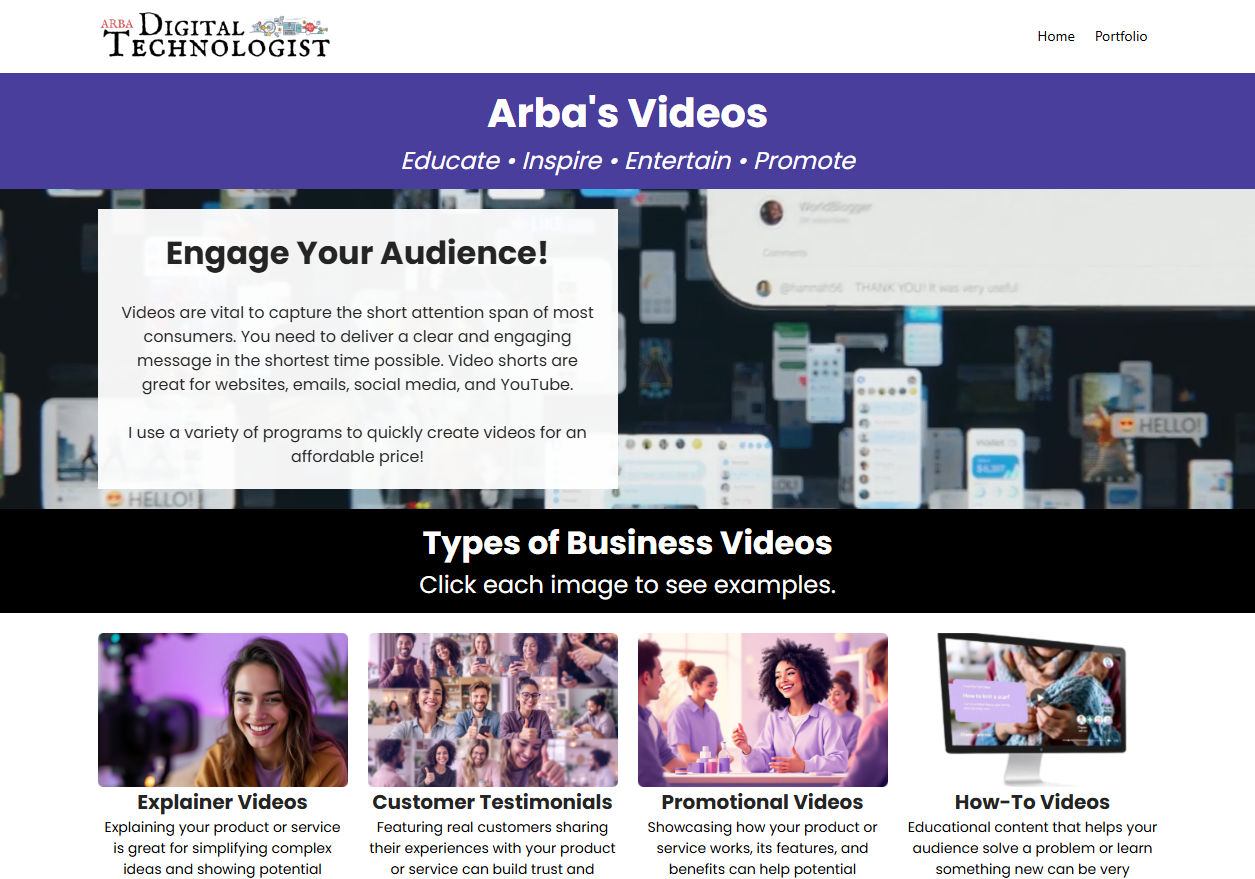Image resolution: width=1255 pixels, height=879 pixels.
Task: Click the play button on the How-To monitor image
Action: pyautogui.click(x=1039, y=698)
